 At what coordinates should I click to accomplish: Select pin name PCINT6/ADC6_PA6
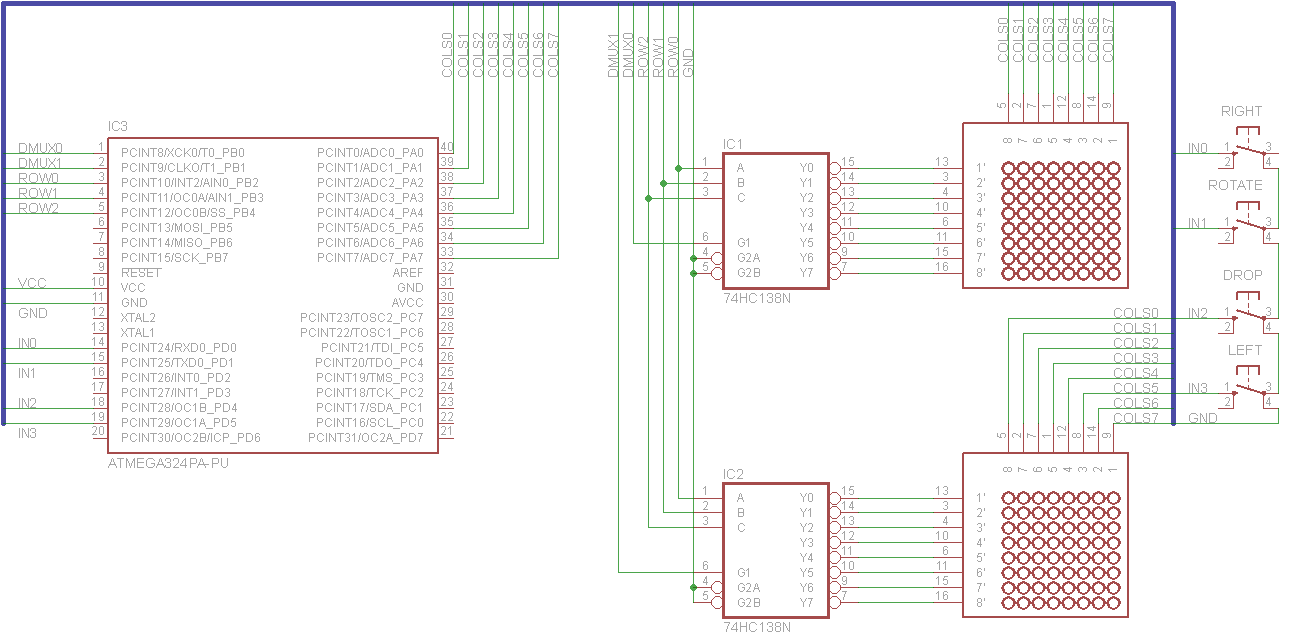click(x=370, y=242)
